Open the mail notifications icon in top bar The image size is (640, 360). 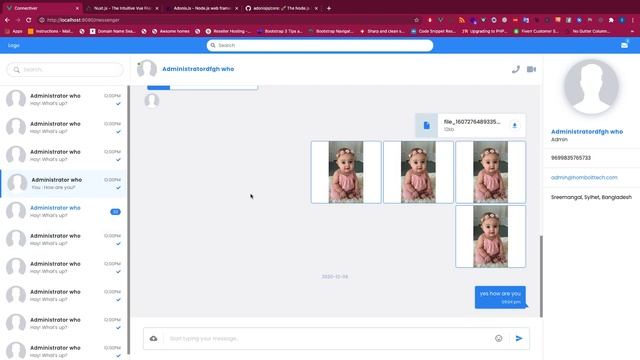click(624, 45)
